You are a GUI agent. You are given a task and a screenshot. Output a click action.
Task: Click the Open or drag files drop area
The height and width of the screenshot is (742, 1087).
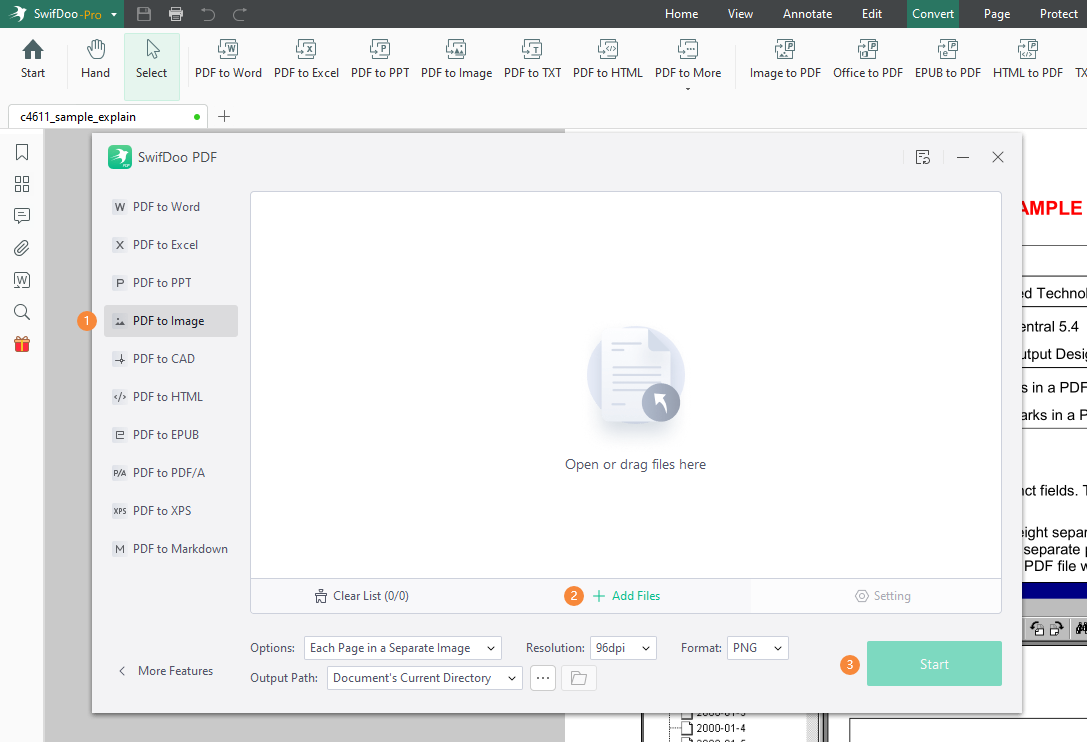pyautogui.click(x=626, y=385)
